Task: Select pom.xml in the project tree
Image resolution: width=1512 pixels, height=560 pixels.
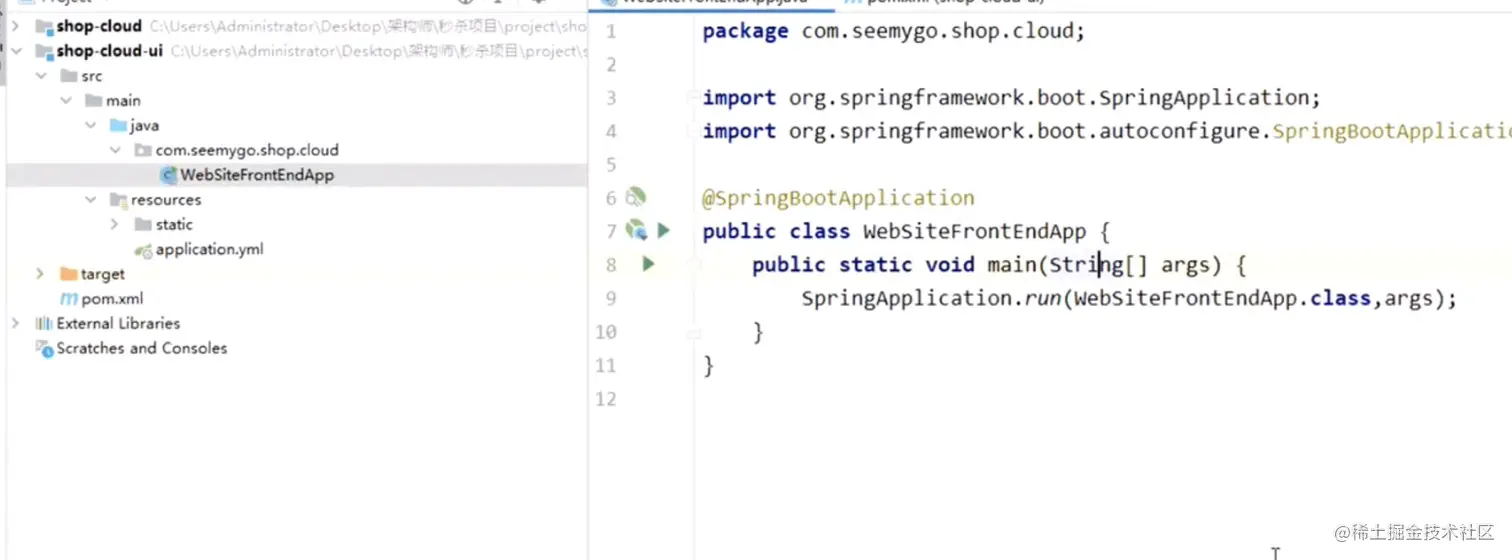Action: point(113,299)
